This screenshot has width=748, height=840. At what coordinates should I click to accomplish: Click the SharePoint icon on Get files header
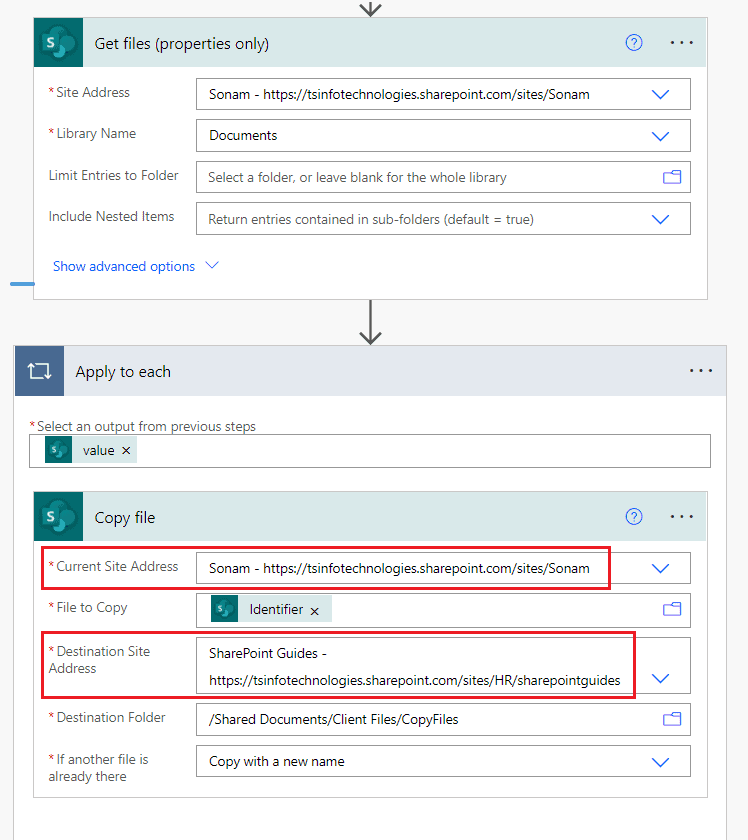(58, 42)
